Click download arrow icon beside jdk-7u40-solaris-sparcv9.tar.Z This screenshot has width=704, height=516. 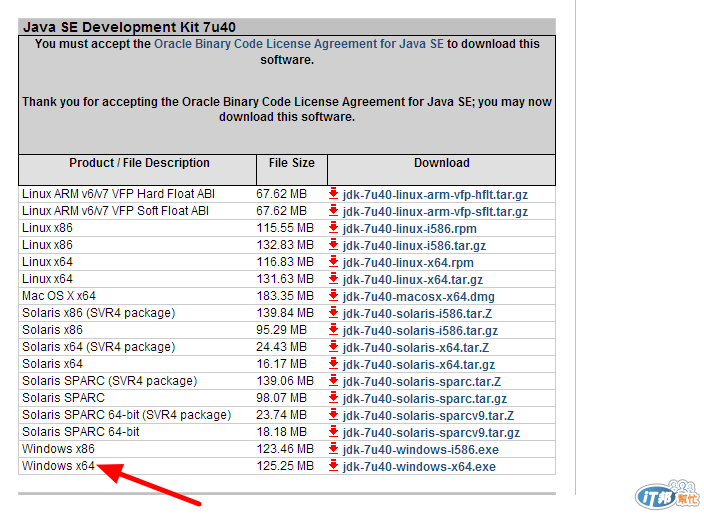point(333,415)
